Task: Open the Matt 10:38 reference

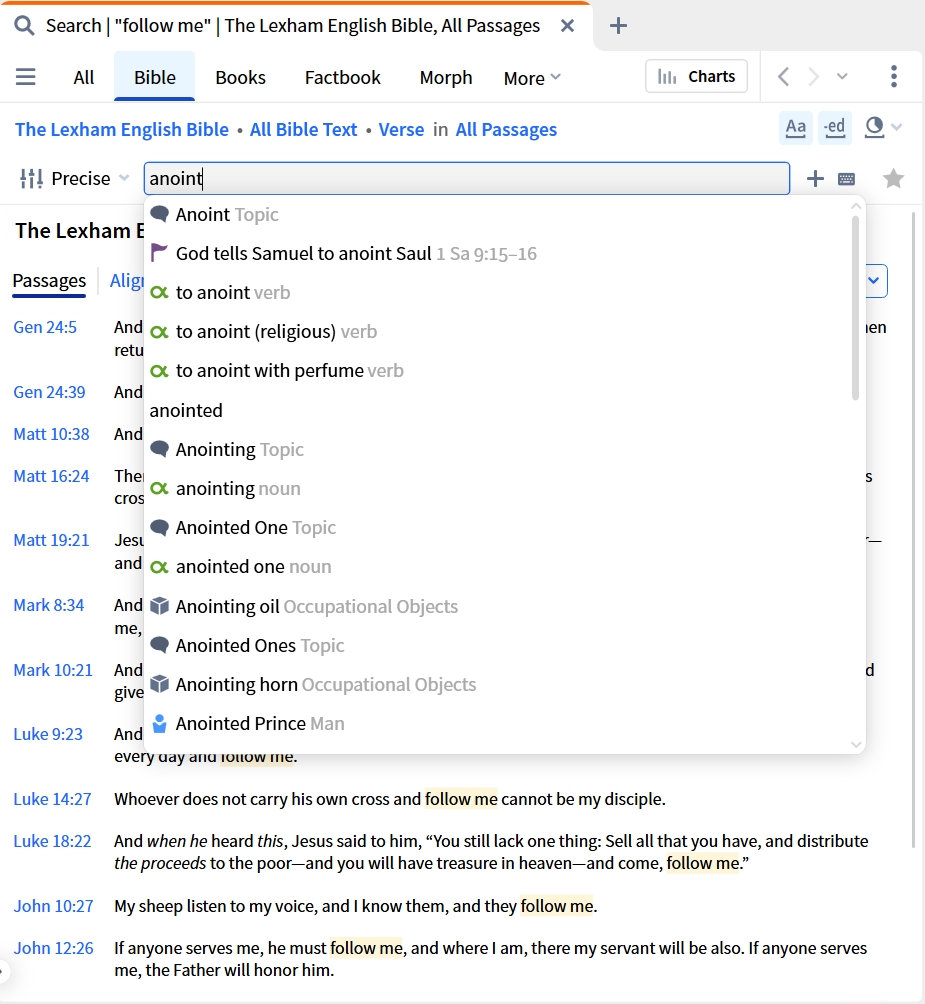Action: (51, 434)
